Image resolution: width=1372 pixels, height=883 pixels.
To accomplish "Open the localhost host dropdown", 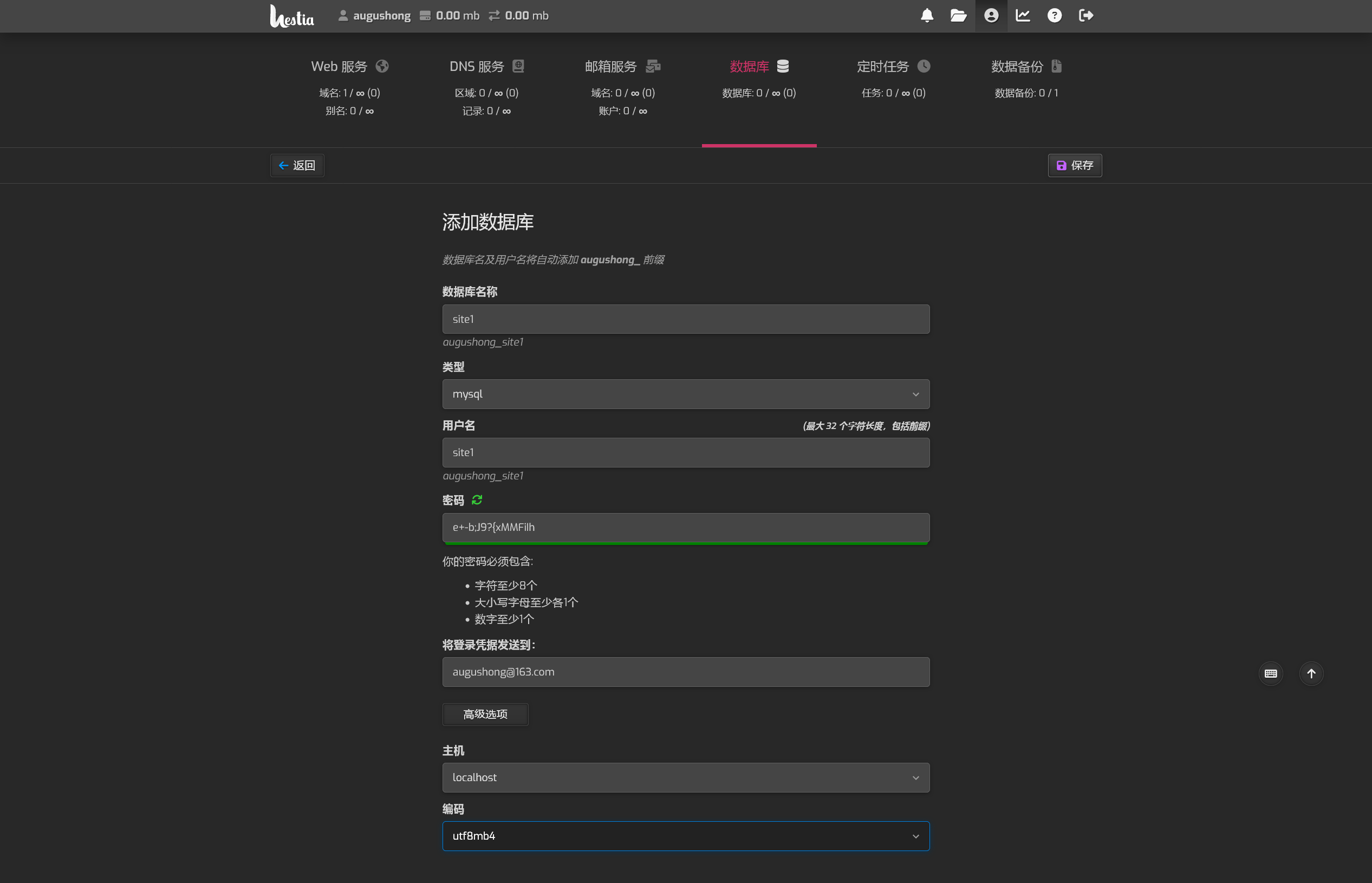I will pos(685,777).
